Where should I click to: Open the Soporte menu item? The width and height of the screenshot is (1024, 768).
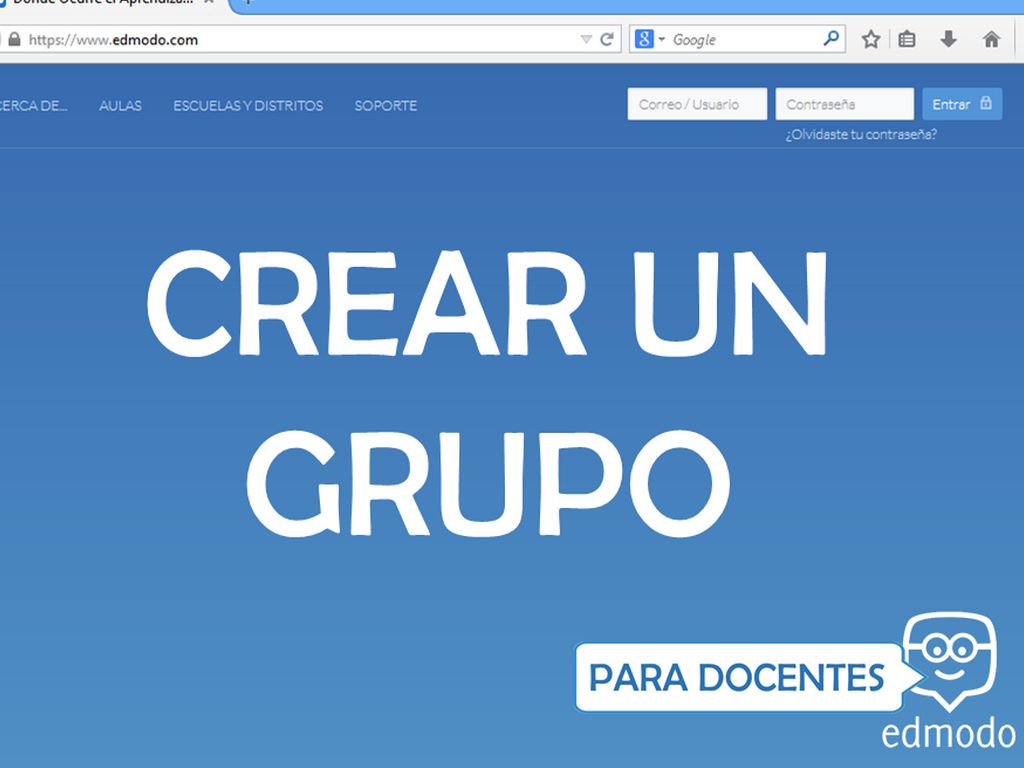[386, 105]
